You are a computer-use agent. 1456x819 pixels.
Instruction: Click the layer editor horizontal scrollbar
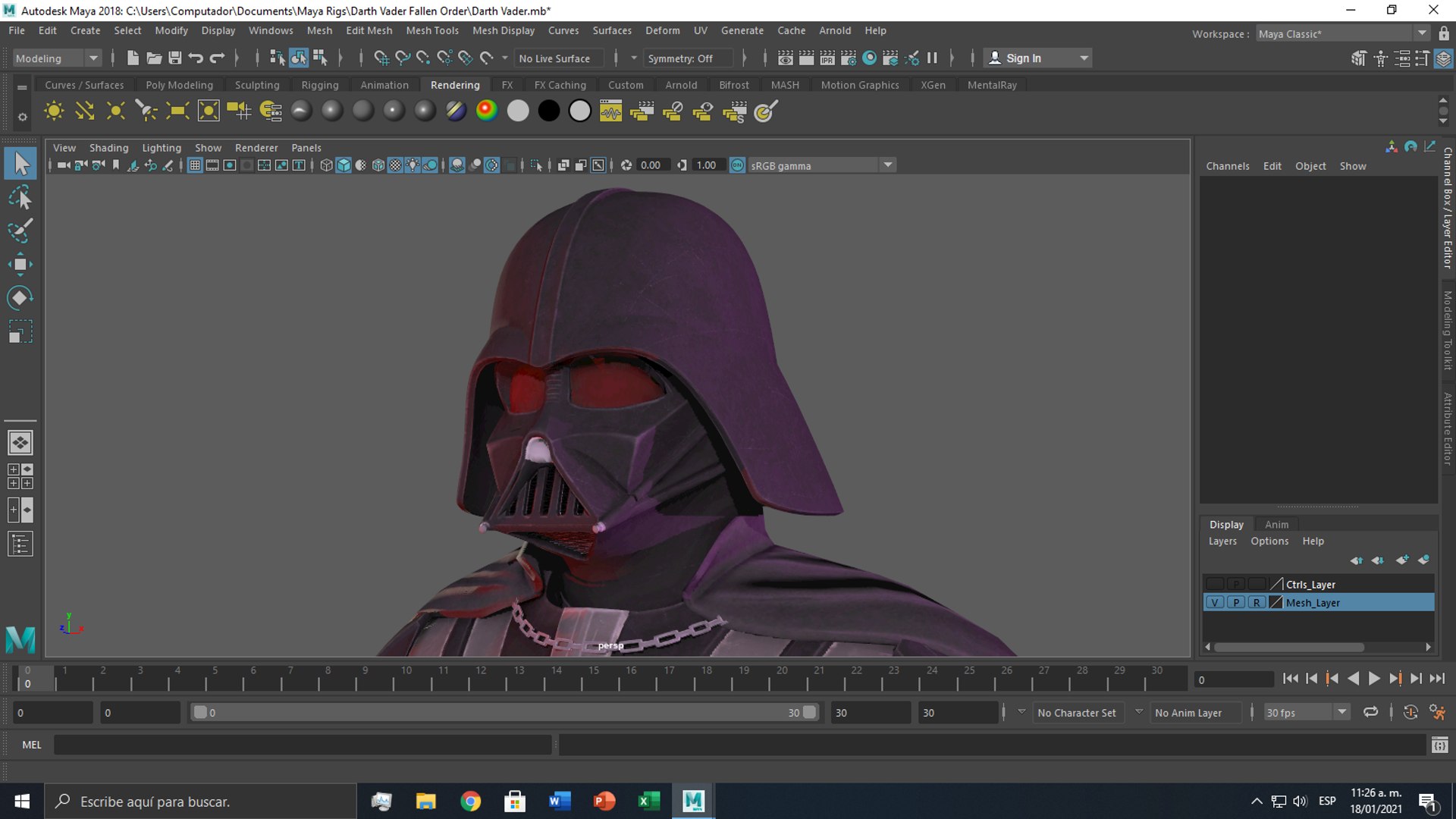(x=1288, y=647)
